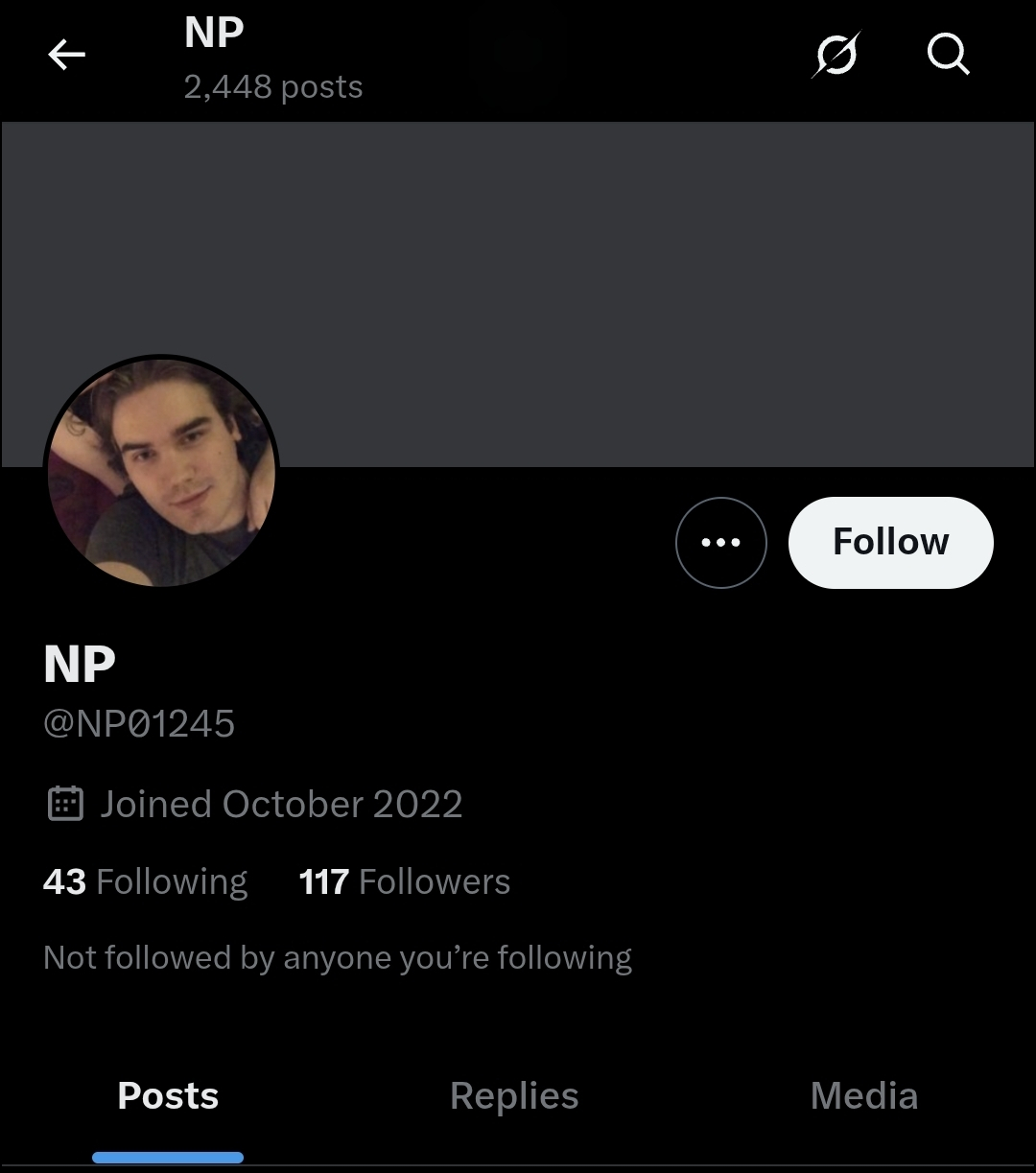Open Grok from the slashed-circle icon
The height and width of the screenshot is (1173, 1036).
(x=836, y=56)
